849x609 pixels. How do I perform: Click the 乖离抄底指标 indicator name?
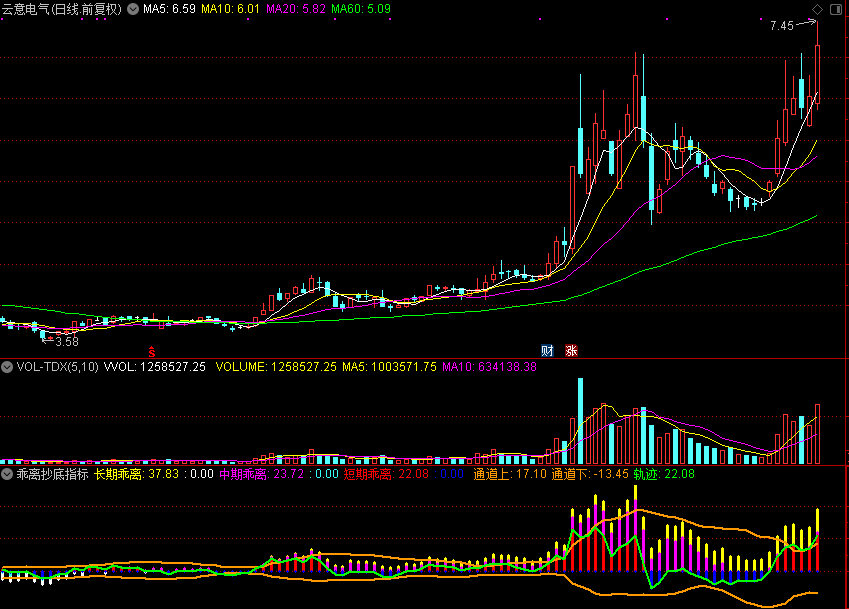(x=53, y=474)
